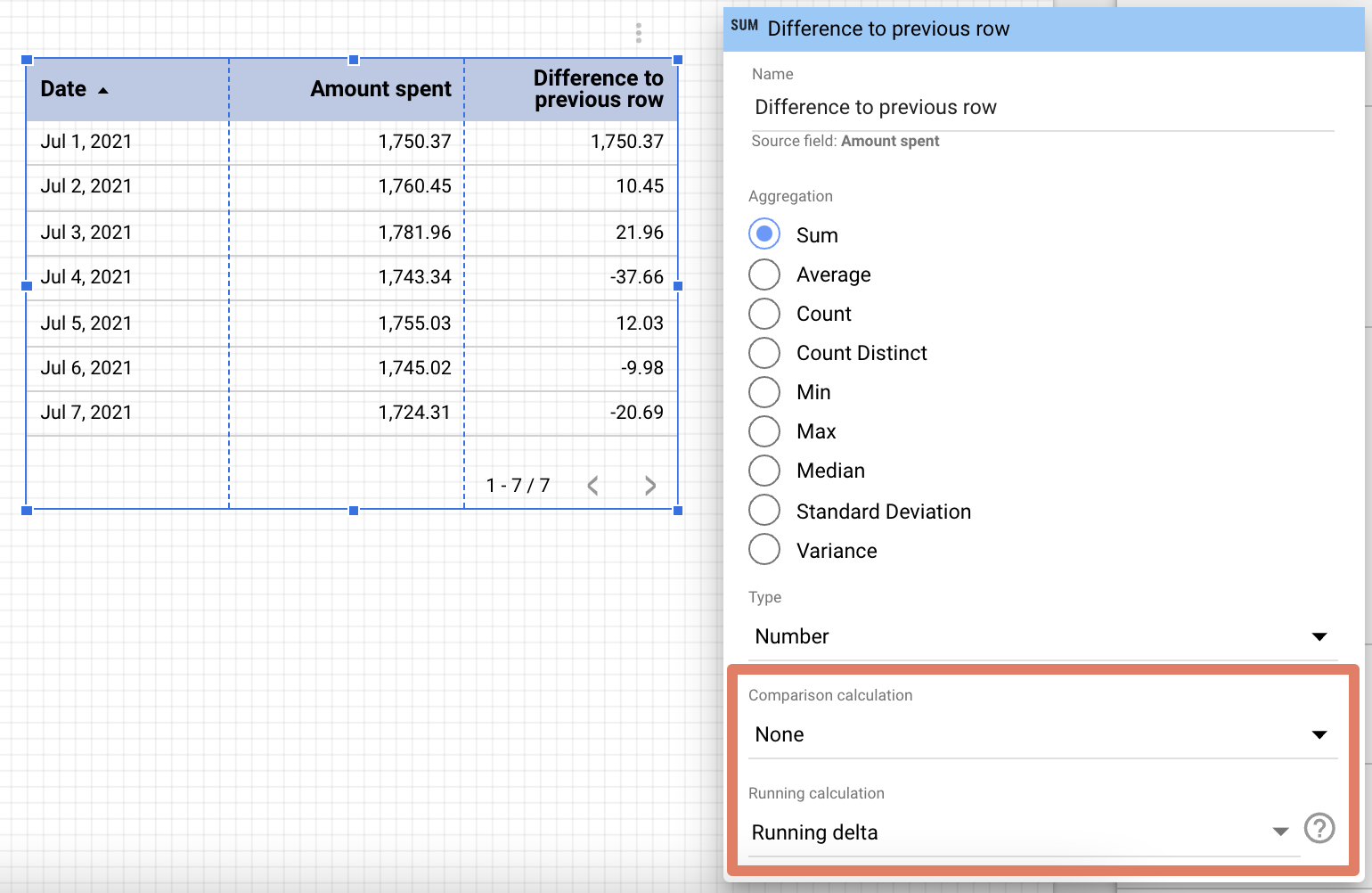The width and height of the screenshot is (1372, 893).
Task: Click the top-center resize handle of the table
Action: [x=354, y=60]
